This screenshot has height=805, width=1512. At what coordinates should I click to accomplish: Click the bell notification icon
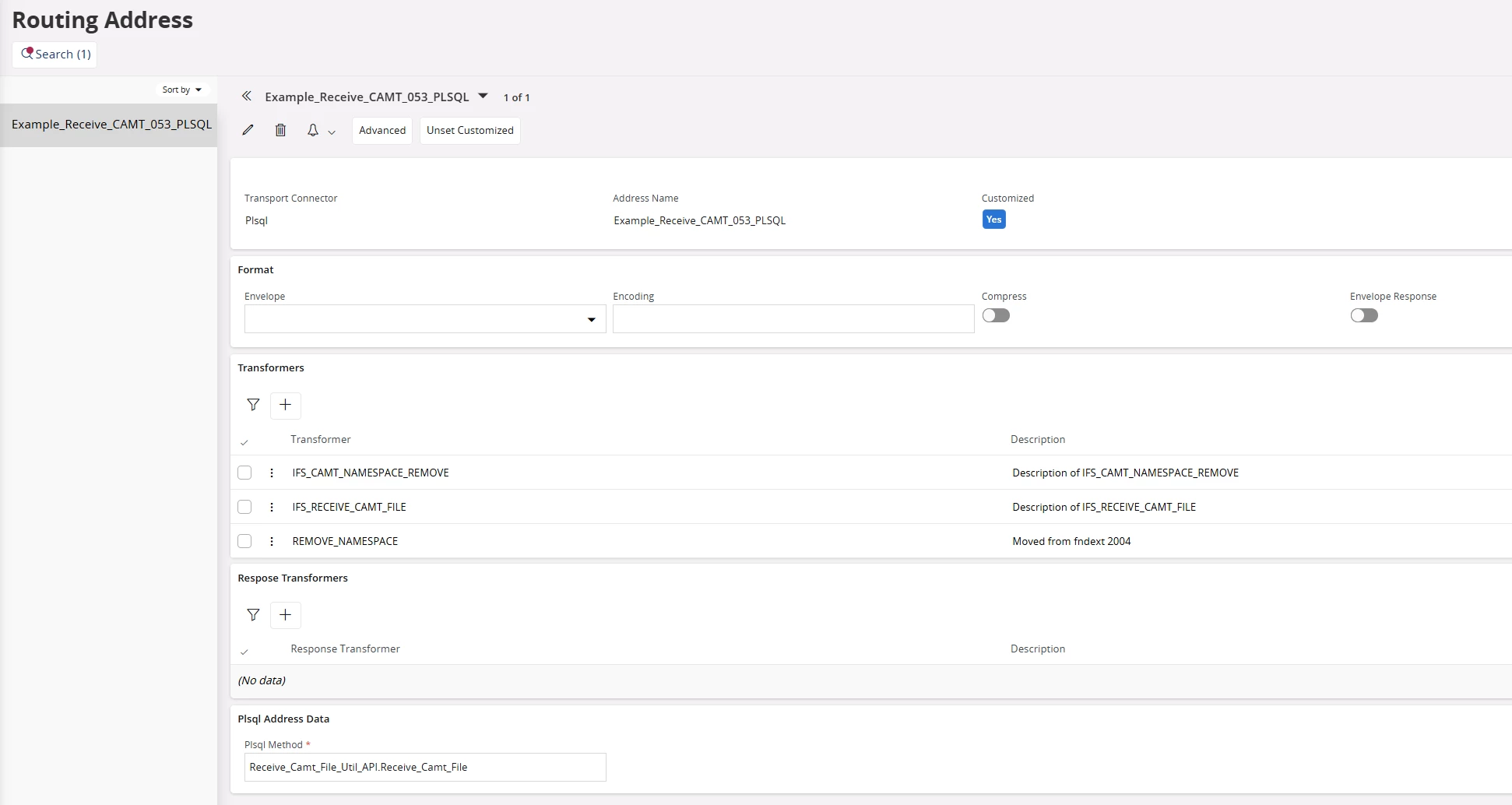coord(313,130)
